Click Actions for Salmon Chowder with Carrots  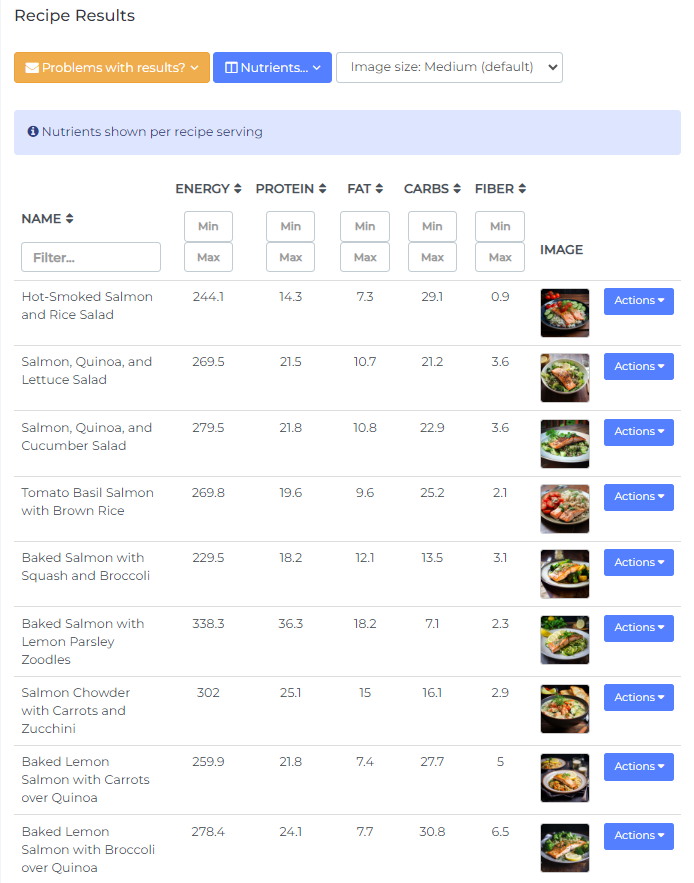pos(638,697)
